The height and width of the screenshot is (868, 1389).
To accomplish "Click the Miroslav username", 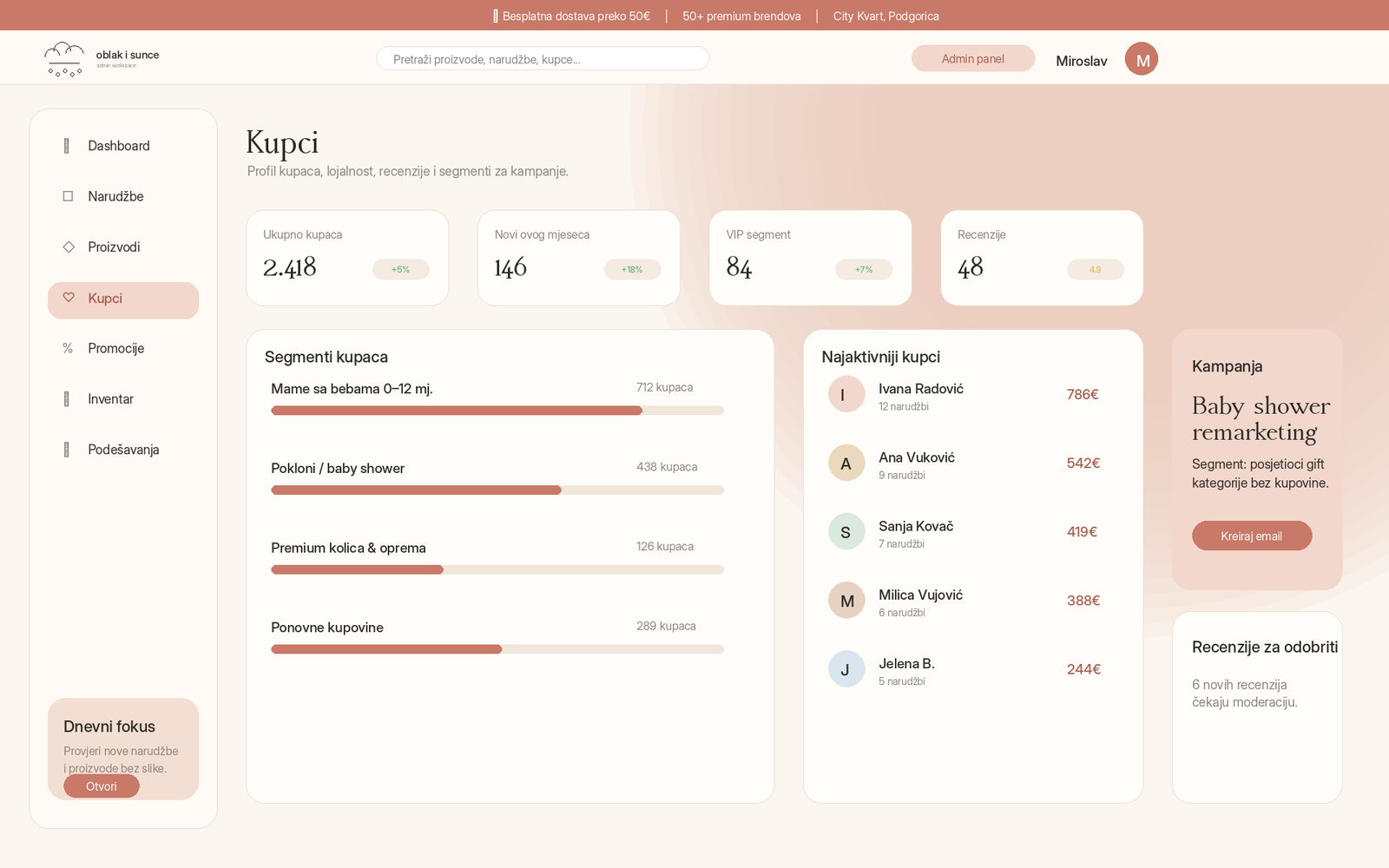I will pyautogui.click(x=1082, y=61).
